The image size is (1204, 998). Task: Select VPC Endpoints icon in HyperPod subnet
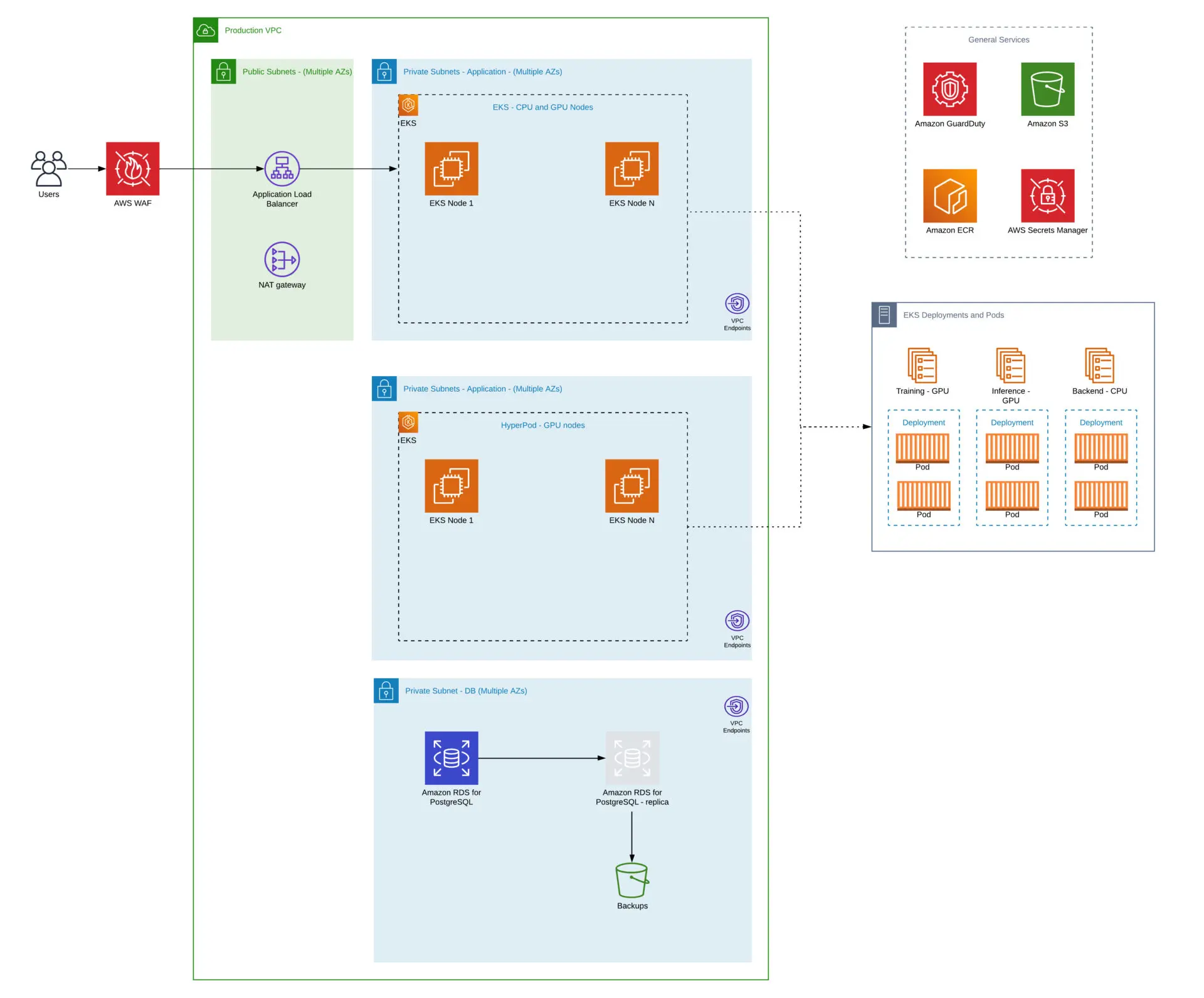tap(737, 621)
